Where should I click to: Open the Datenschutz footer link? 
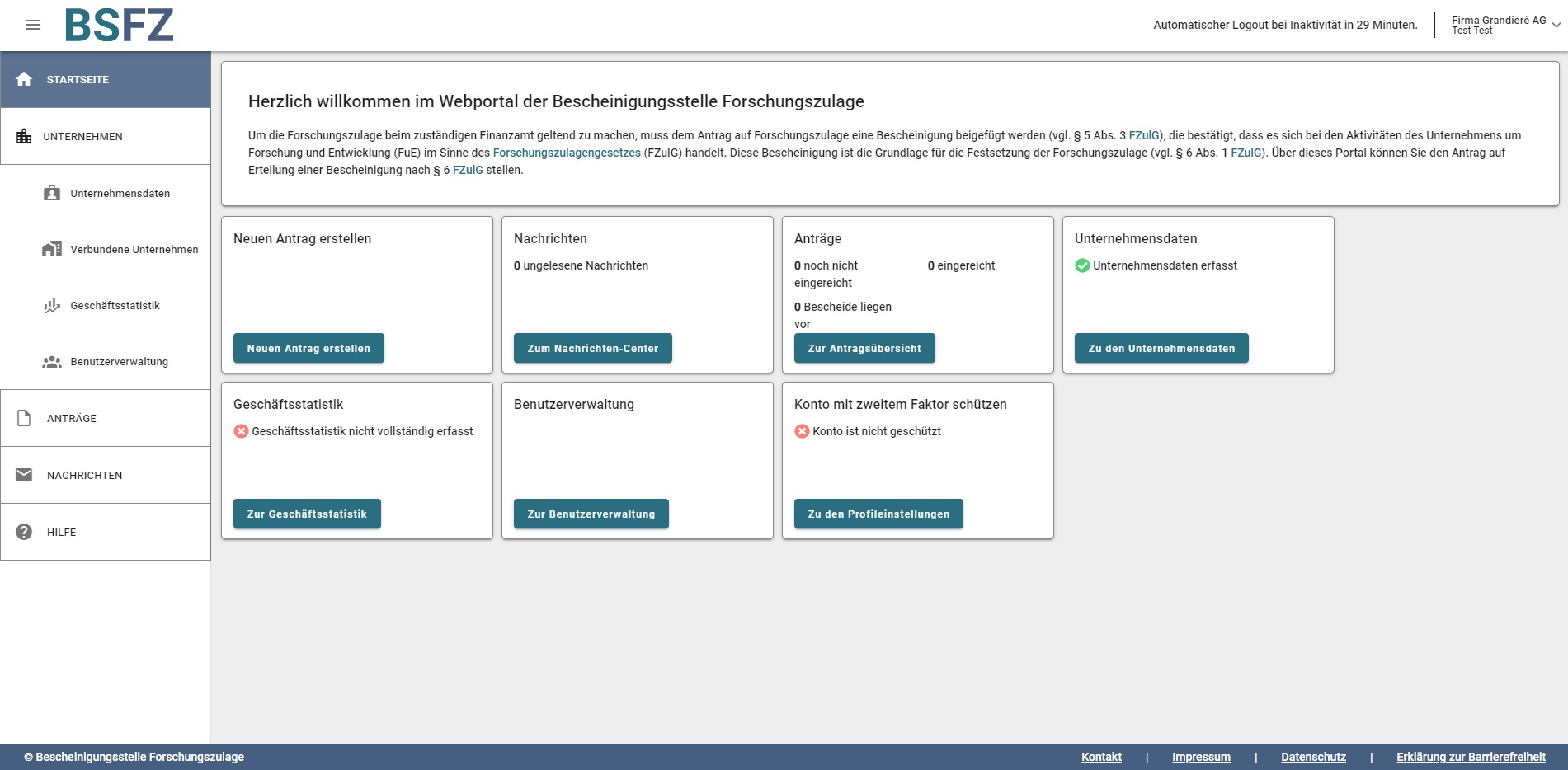(x=1313, y=757)
